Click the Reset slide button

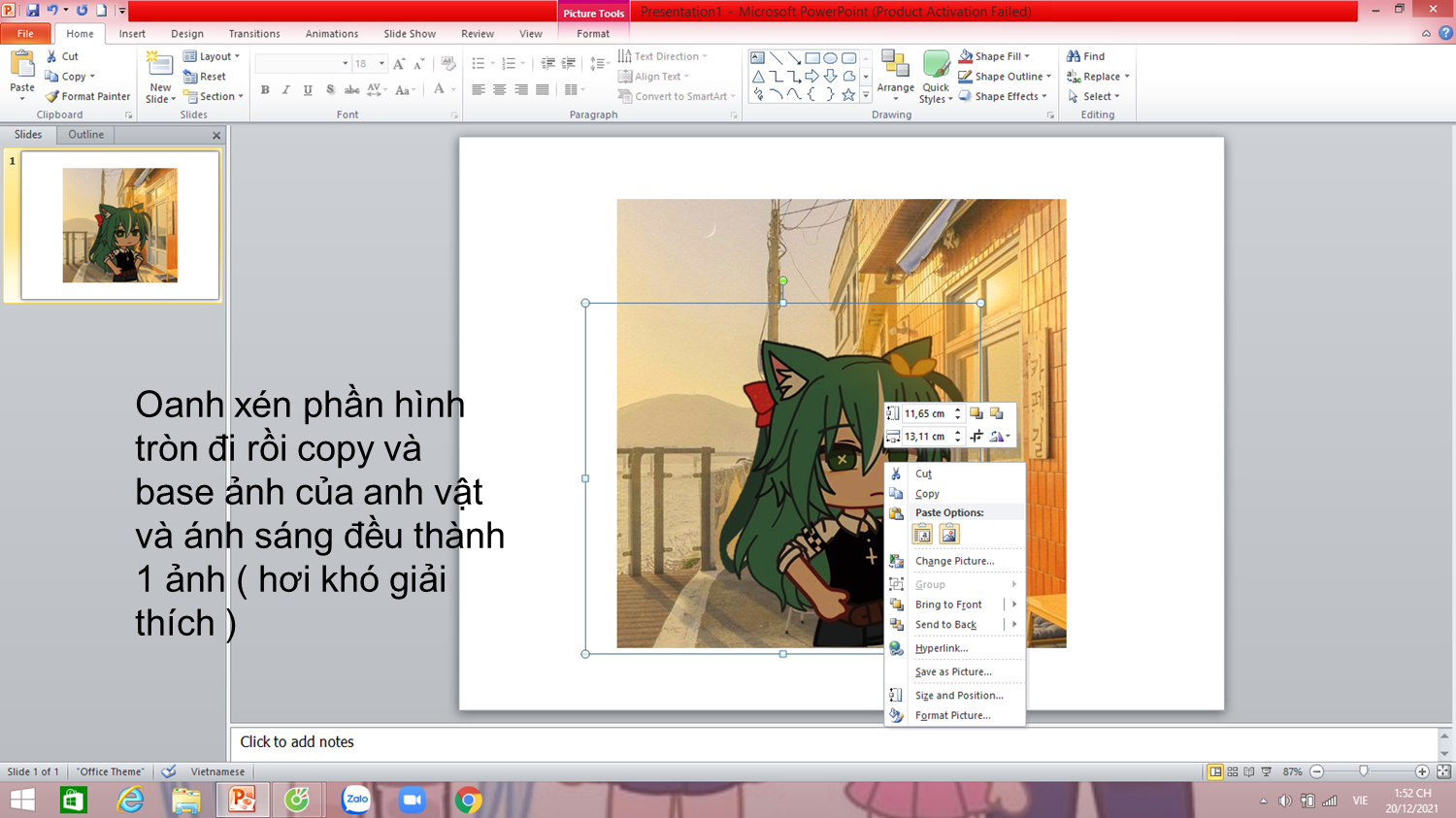pos(205,77)
